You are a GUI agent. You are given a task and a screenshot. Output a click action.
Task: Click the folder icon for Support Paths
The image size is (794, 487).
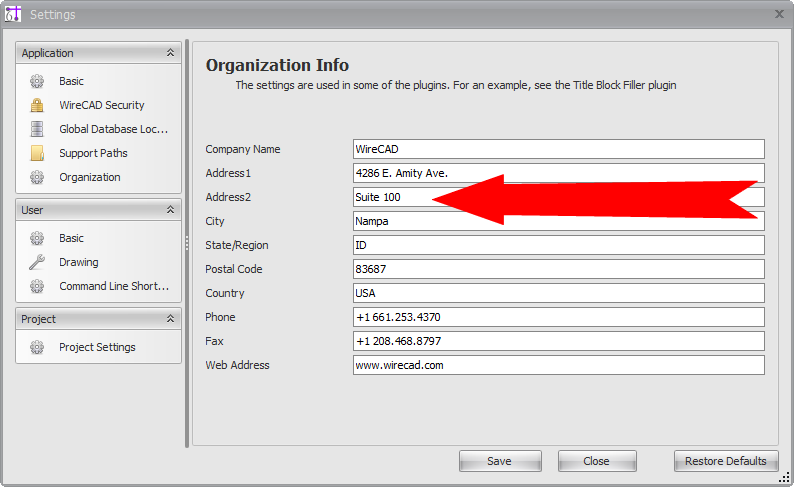[37, 153]
